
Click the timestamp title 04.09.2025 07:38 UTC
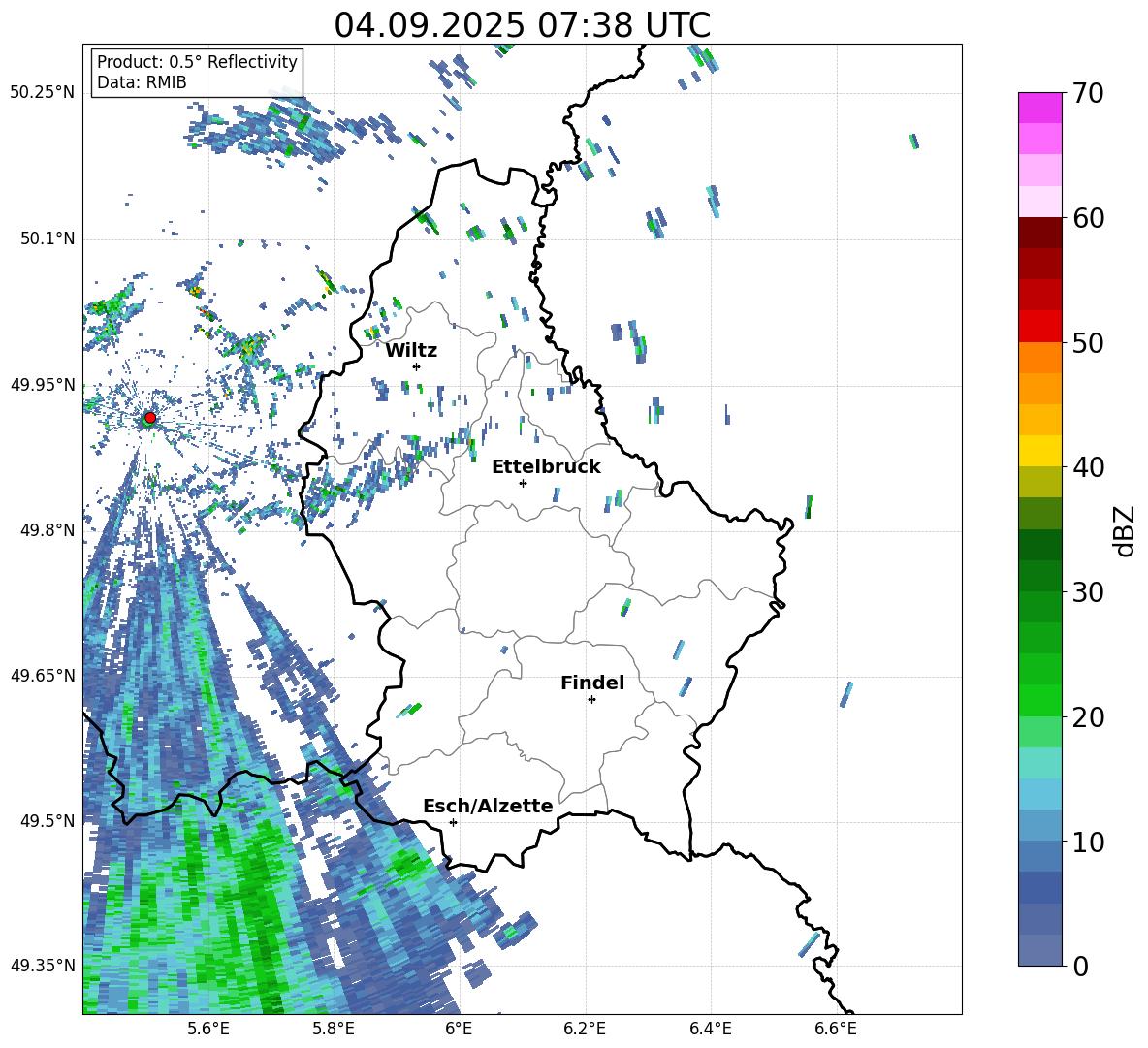point(523,25)
